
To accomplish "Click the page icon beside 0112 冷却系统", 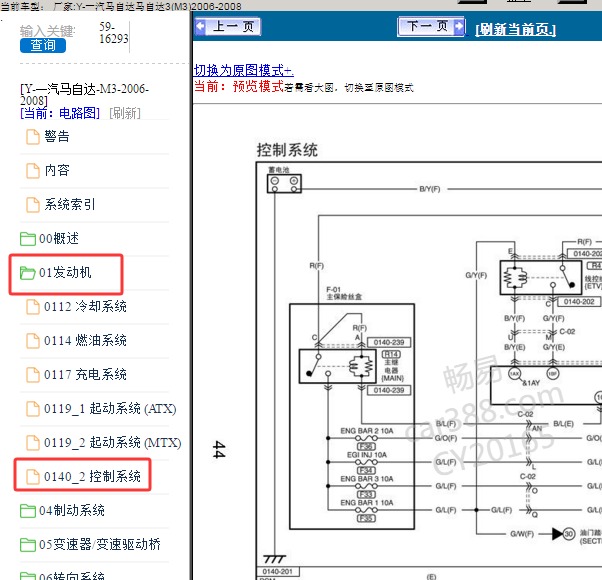I will [33, 307].
